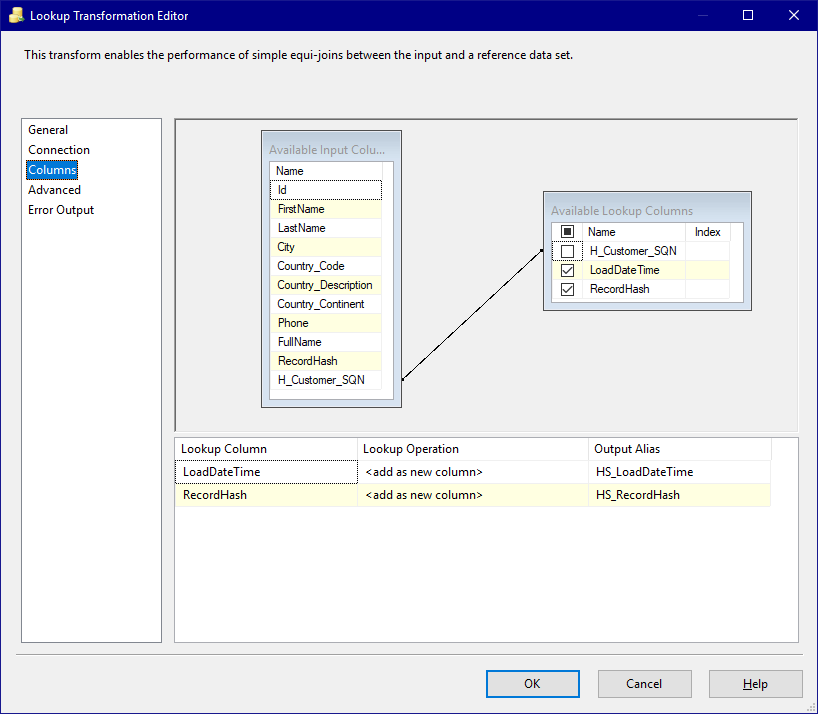The image size is (818, 714).
Task: Select the RecordHash input column
Action: pyautogui.click(x=326, y=361)
